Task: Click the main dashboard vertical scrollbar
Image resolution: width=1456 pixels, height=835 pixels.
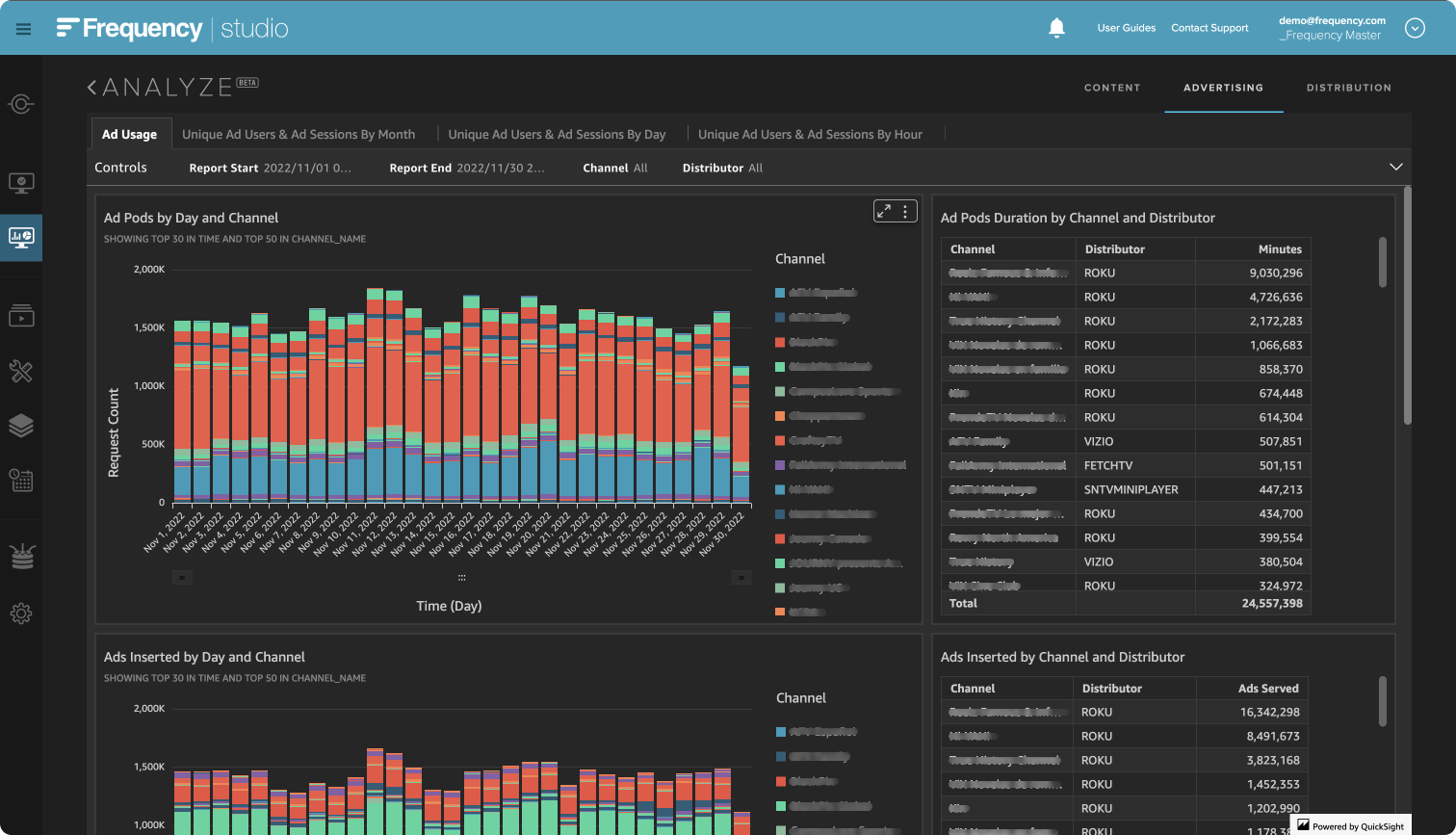Action: click(1407, 304)
